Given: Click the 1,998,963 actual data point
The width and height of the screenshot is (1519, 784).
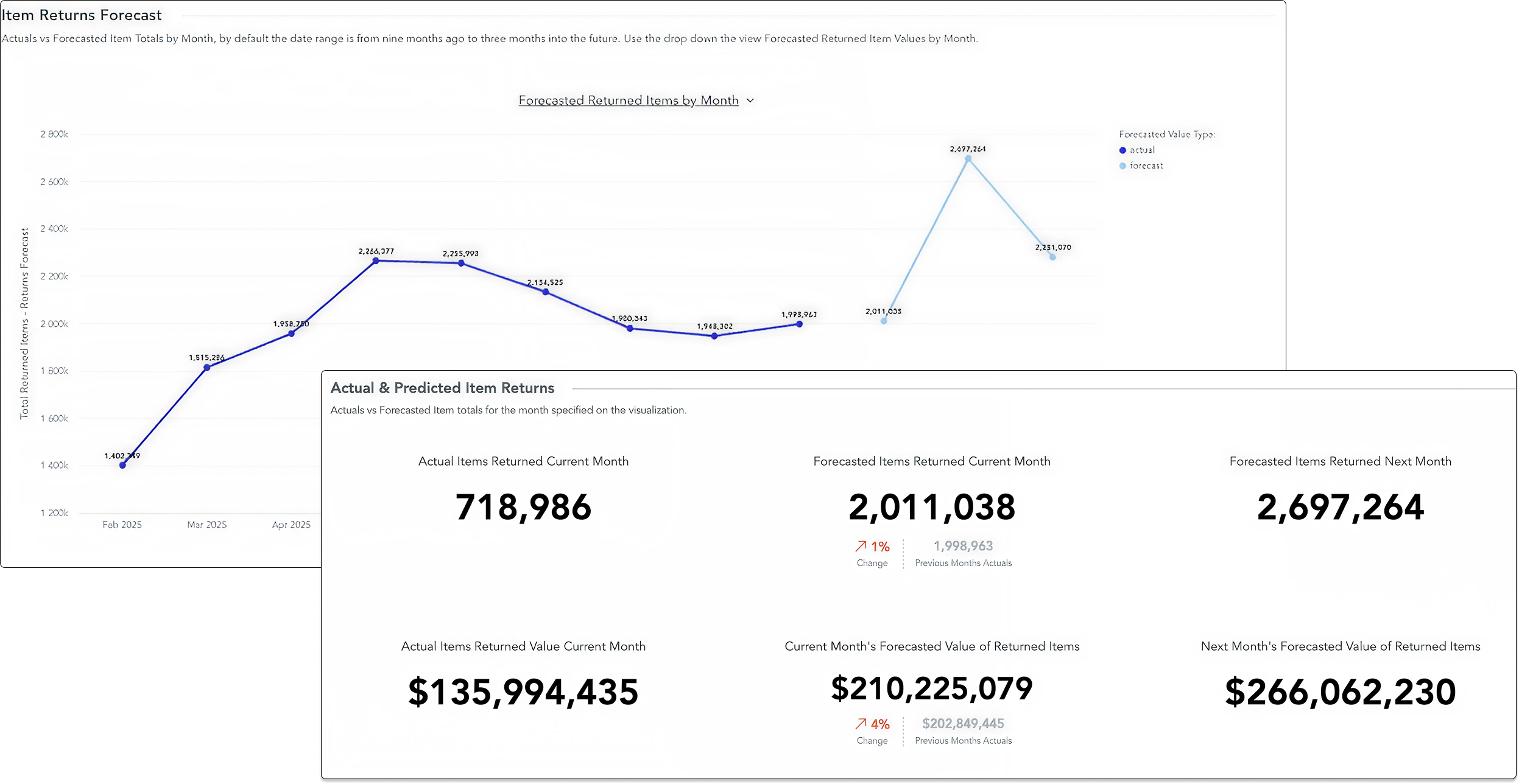Looking at the screenshot, I should tap(799, 324).
